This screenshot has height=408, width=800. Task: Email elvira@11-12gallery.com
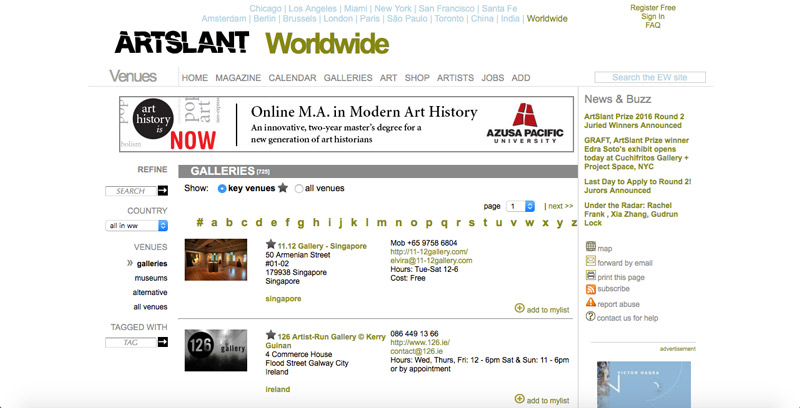(431, 260)
